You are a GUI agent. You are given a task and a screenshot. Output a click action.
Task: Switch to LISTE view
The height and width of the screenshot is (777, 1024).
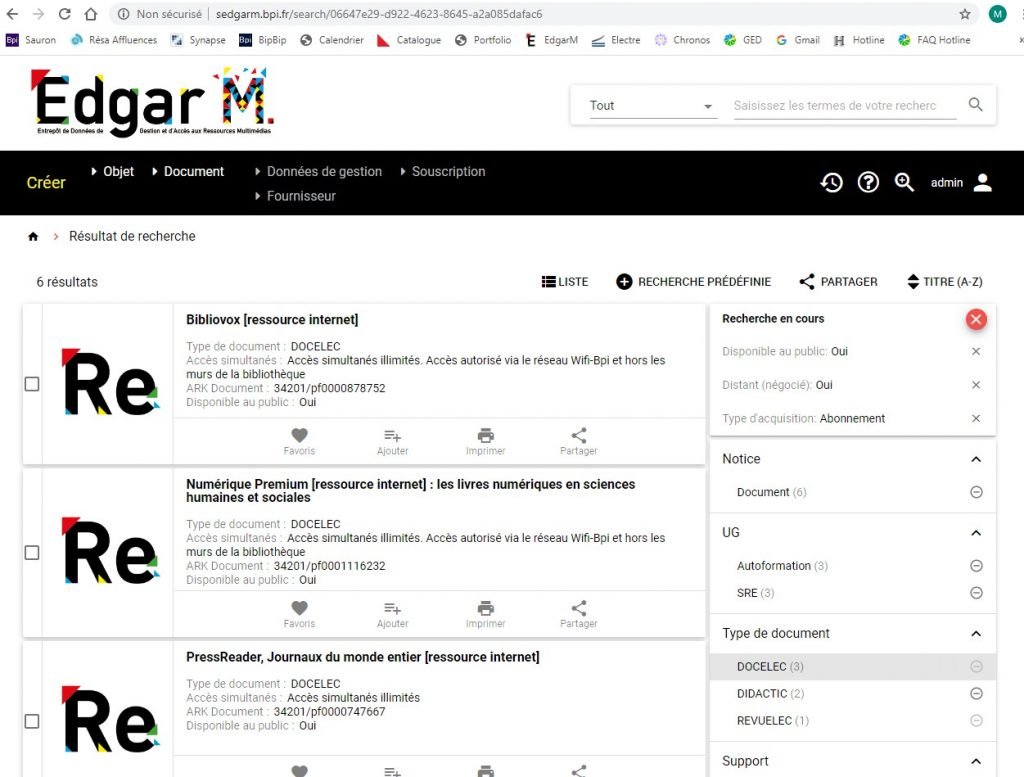pos(565,281)
